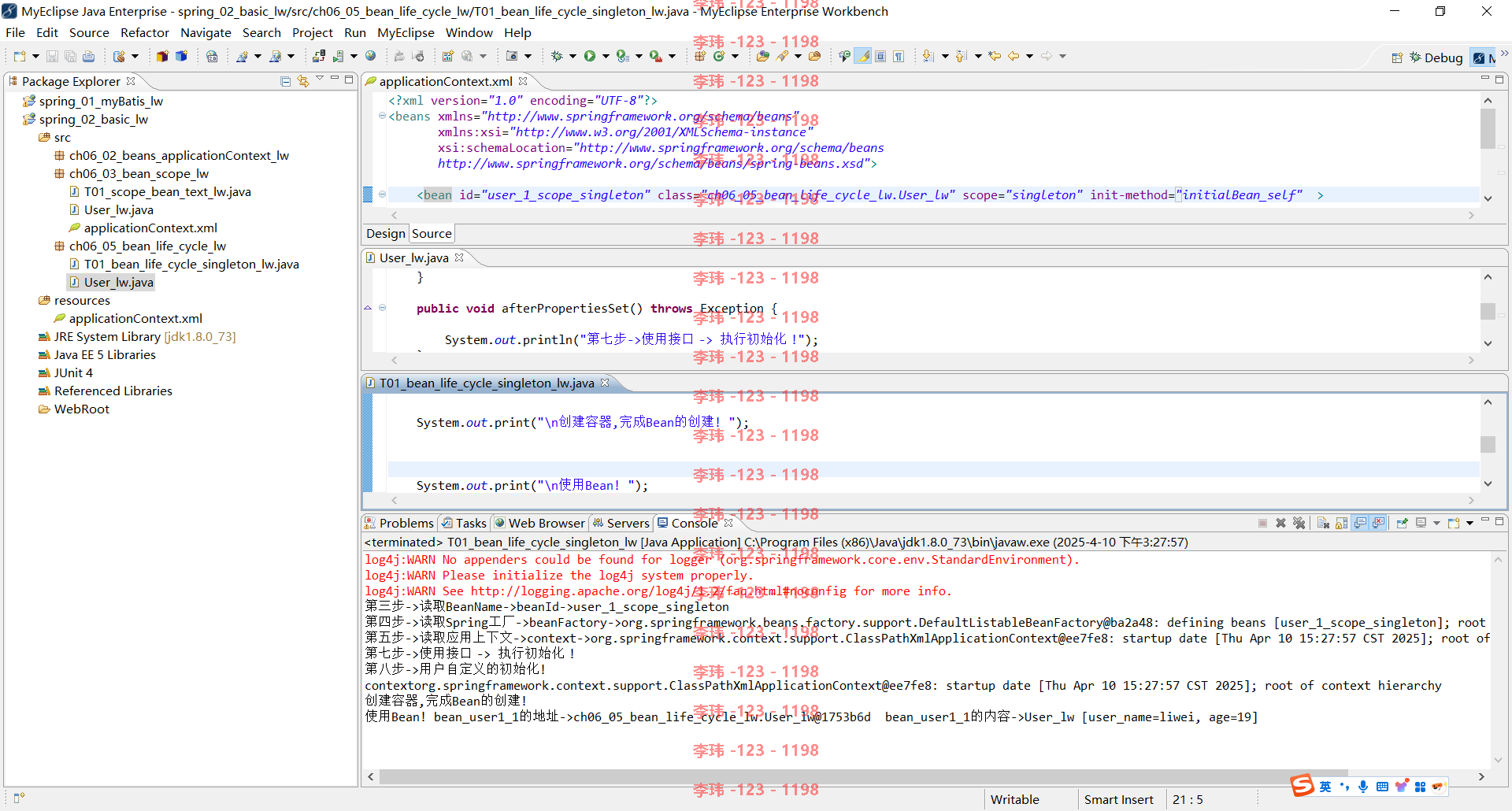The height and width of the screenshot is (811, 1512).
Task: Click Smart Insert status bar entry
Action: 1118,799
